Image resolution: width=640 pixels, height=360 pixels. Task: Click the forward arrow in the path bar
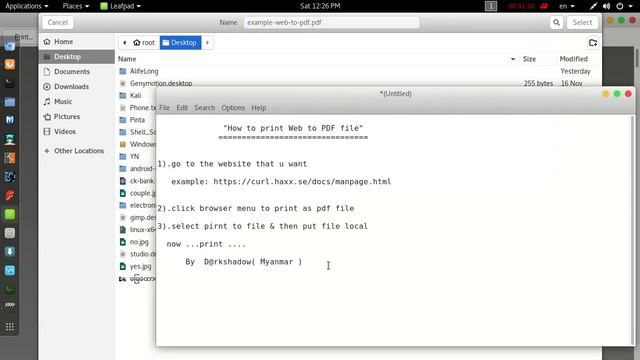pos(207,42)
